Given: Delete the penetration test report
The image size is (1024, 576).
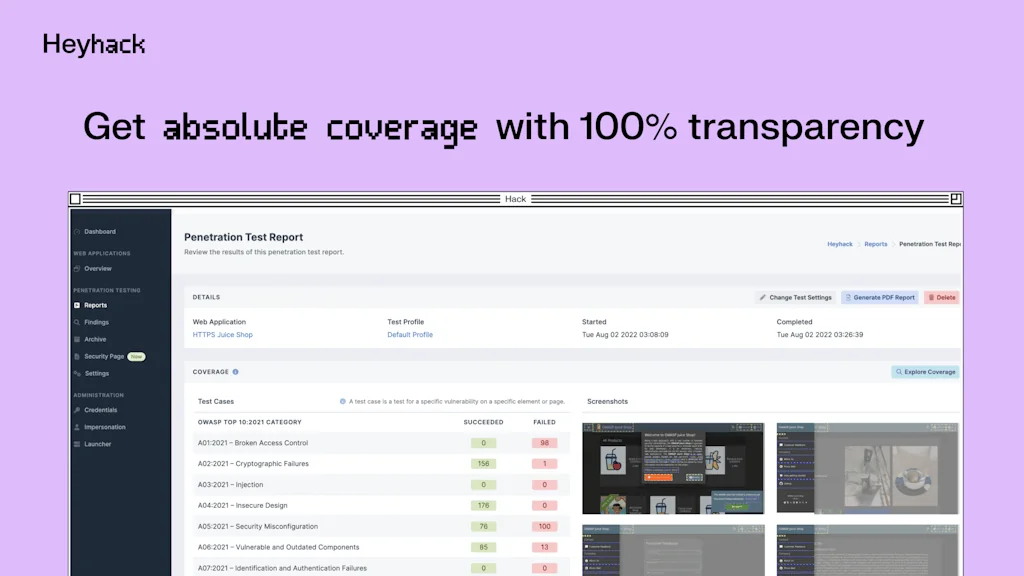Looking at the screenshot, I should pyautogui.click(x=941, y=298).
